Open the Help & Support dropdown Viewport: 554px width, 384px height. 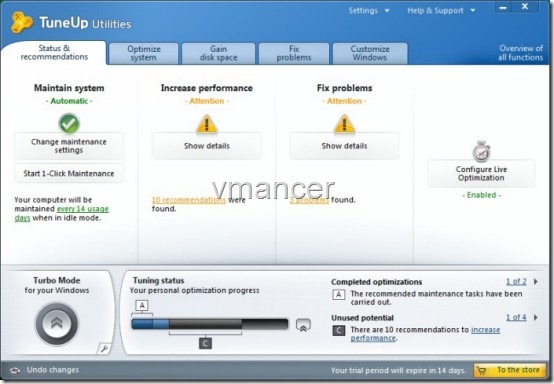[x=441, y=11]
